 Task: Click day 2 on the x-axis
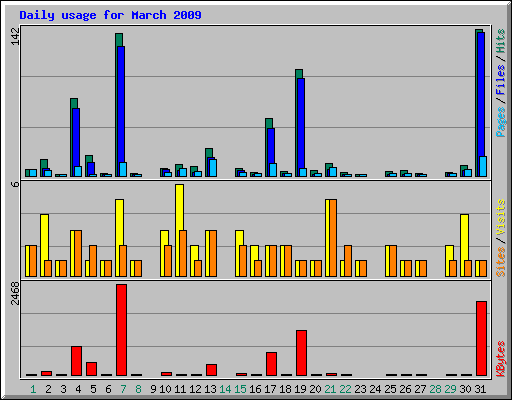[48, 389]
